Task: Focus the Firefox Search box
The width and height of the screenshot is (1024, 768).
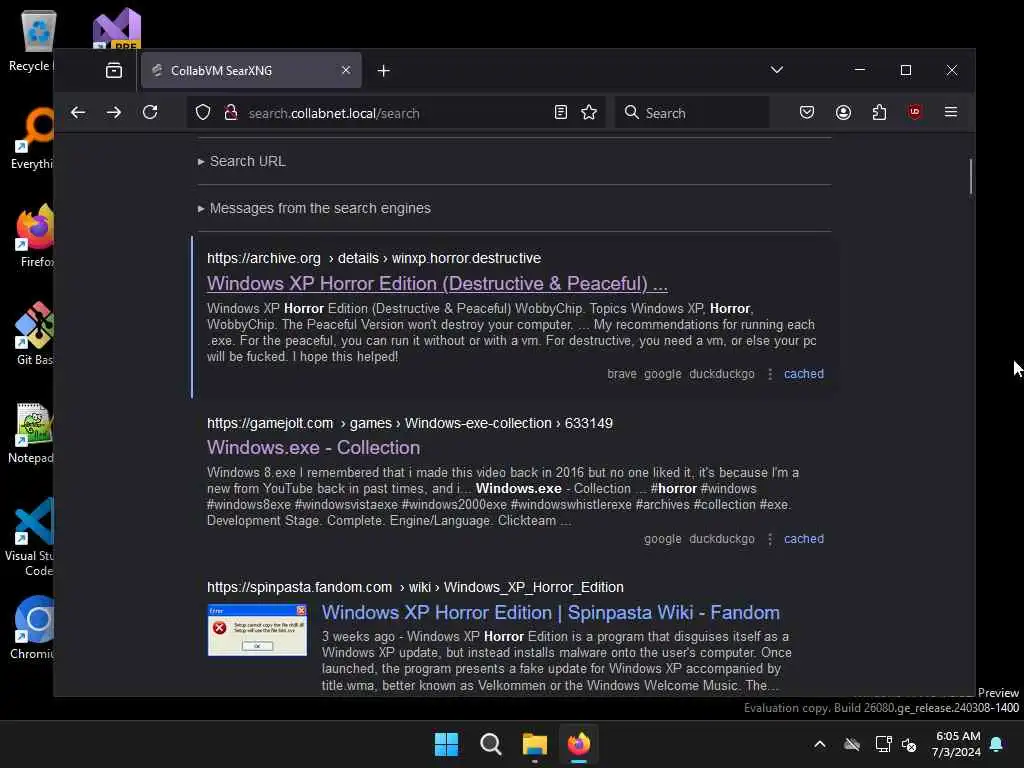Action: click(692, 113)
